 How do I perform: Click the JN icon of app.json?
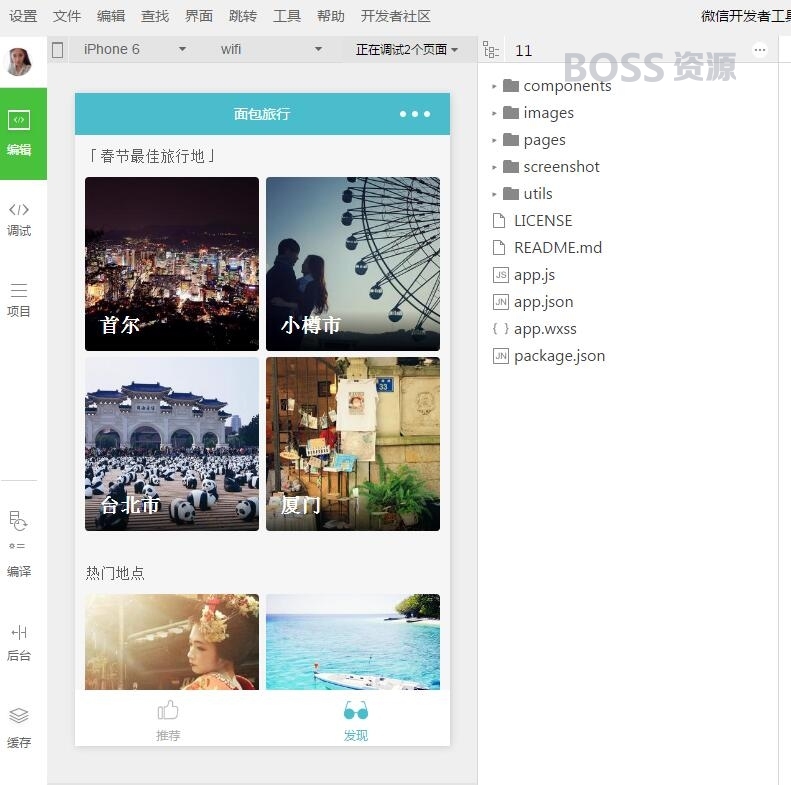click(500, 302)
